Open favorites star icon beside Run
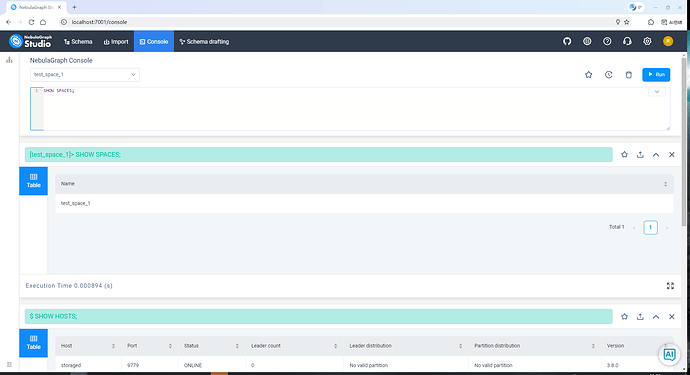690x375 pixels. pyautogui.click(x=588, y=75)
